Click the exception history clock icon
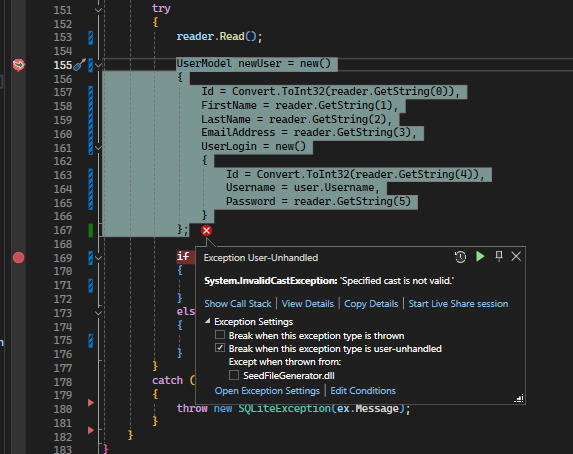The width and height of the screenshot is (573, 454). [460, 257]
